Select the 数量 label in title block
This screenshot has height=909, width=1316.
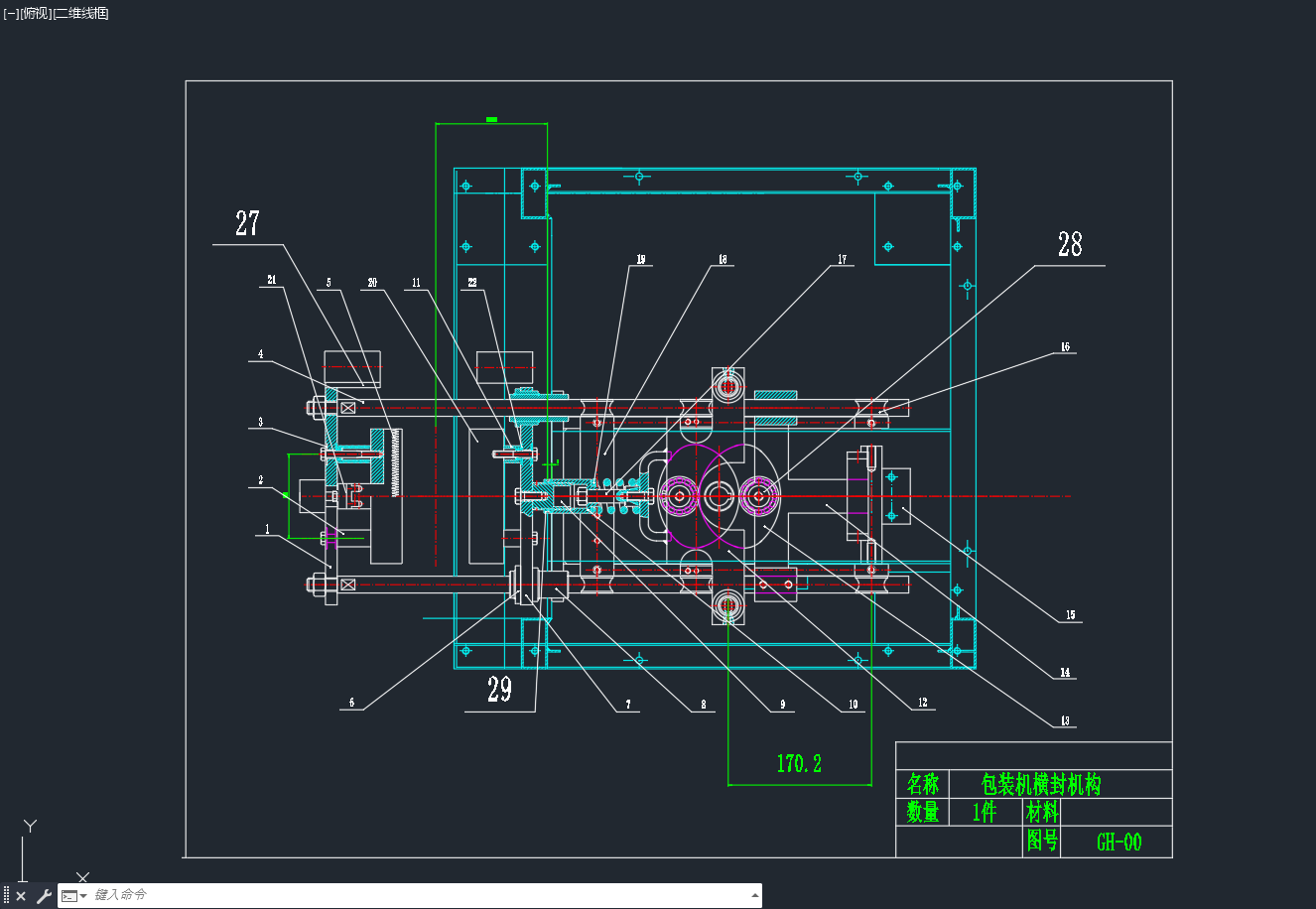[923, 812]
